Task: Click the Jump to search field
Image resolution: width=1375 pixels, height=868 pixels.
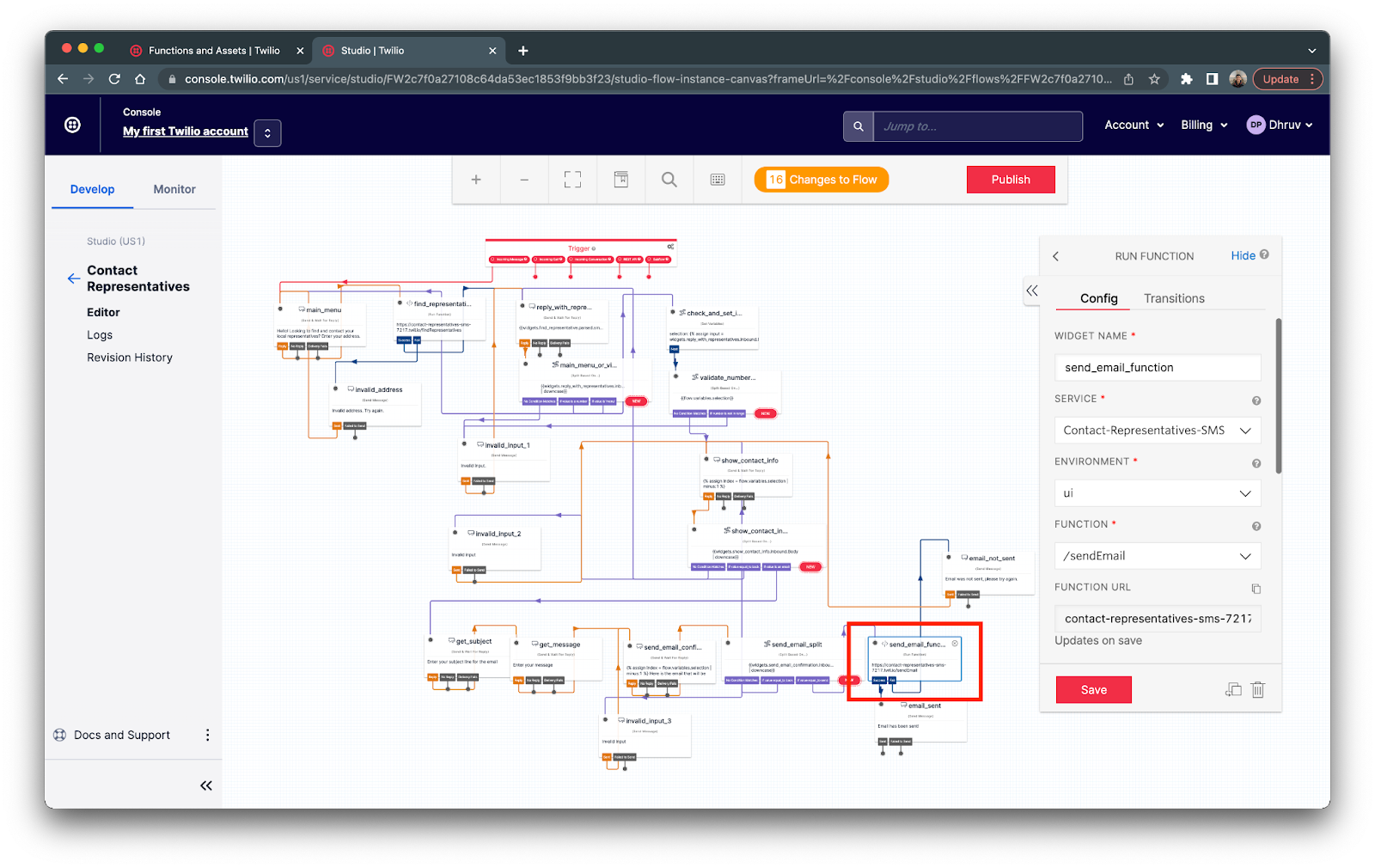Action: click(978, 126)
